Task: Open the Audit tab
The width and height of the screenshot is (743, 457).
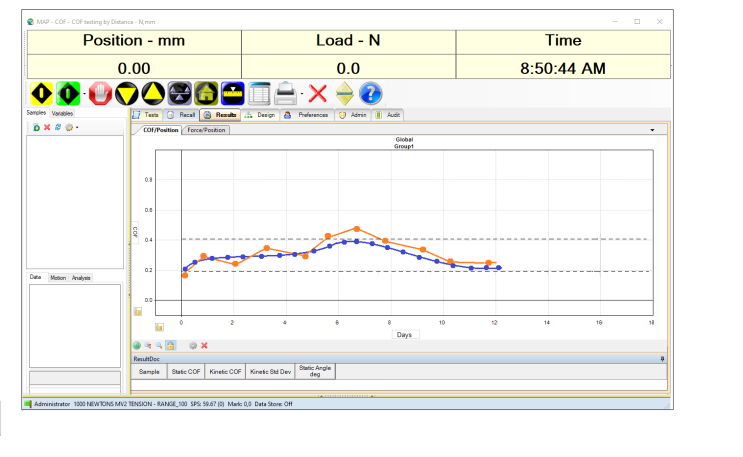Action: (388, 115)
